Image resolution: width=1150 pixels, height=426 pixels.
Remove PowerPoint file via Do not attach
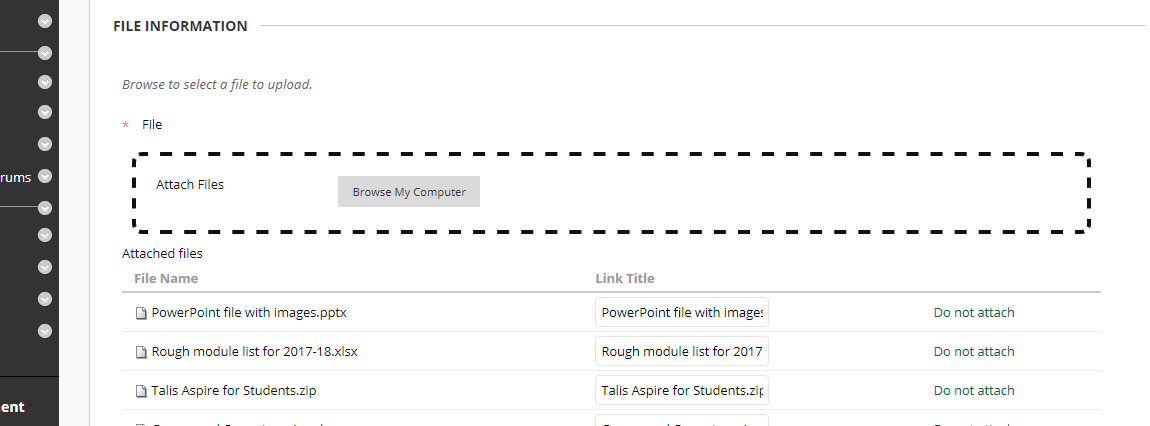tap(973, 312)
